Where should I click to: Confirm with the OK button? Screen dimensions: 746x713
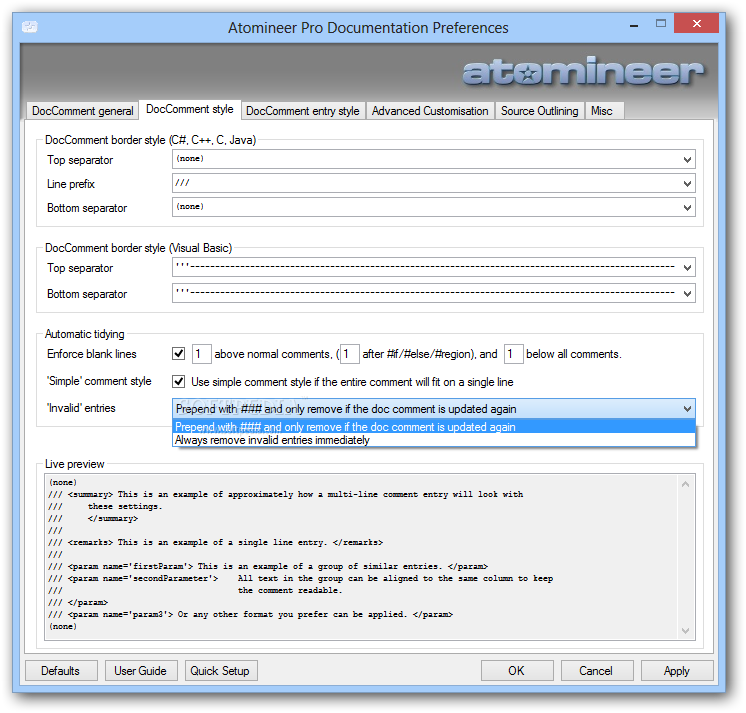(x=517, y=671)
